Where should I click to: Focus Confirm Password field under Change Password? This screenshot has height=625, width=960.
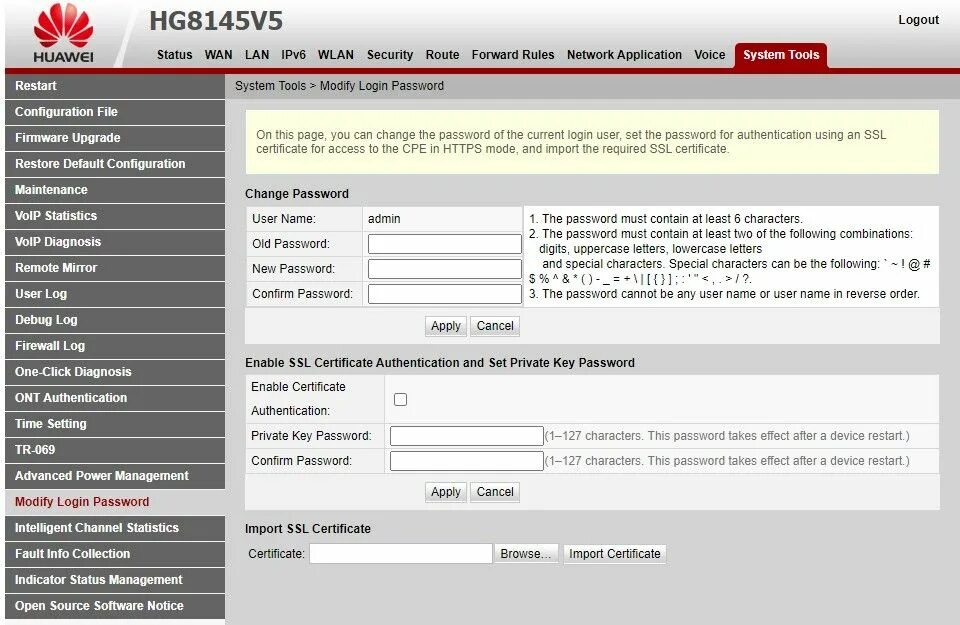[444, 294]
